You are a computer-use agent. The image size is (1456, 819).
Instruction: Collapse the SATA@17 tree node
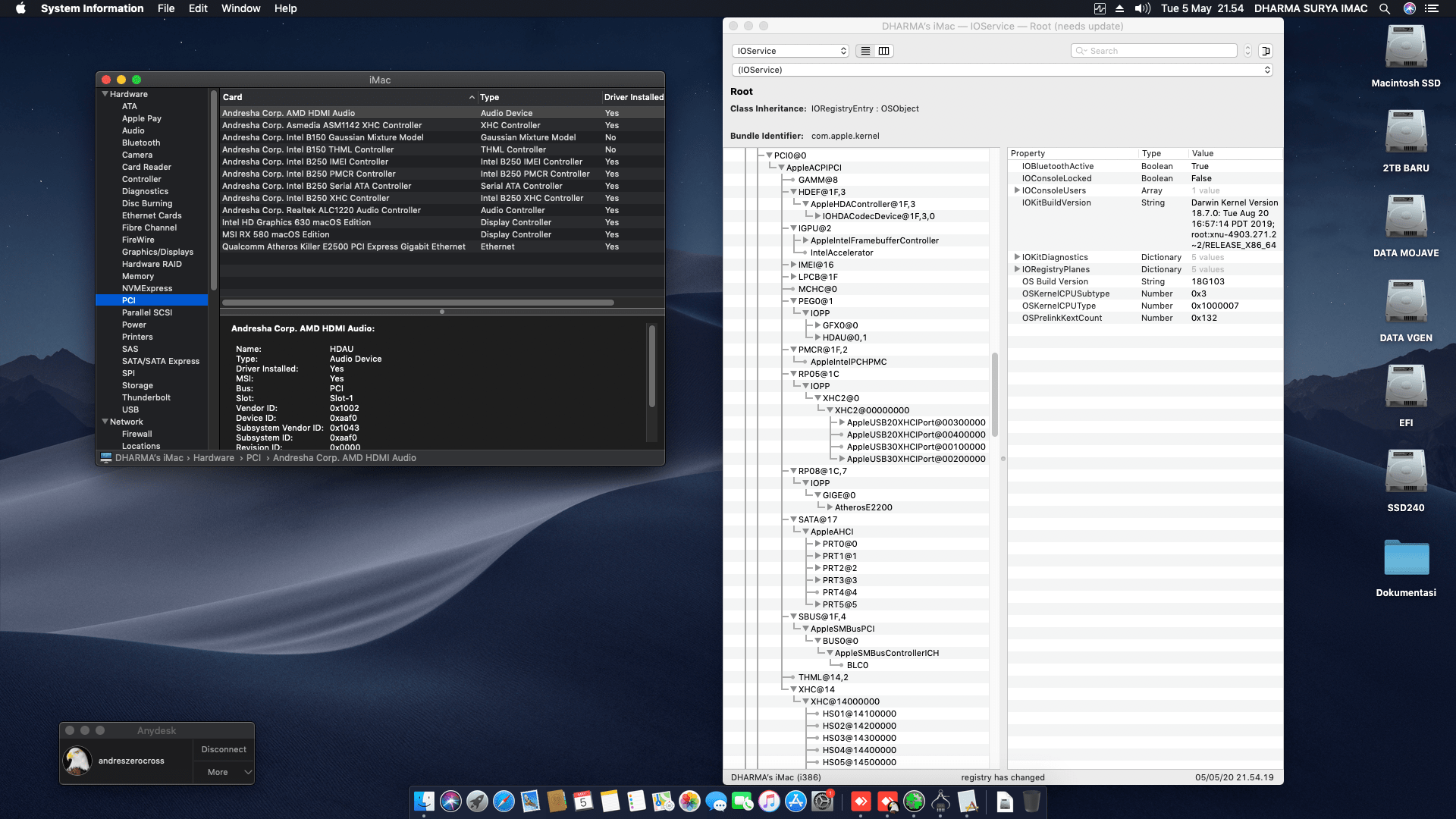click(x=793, y=519)
